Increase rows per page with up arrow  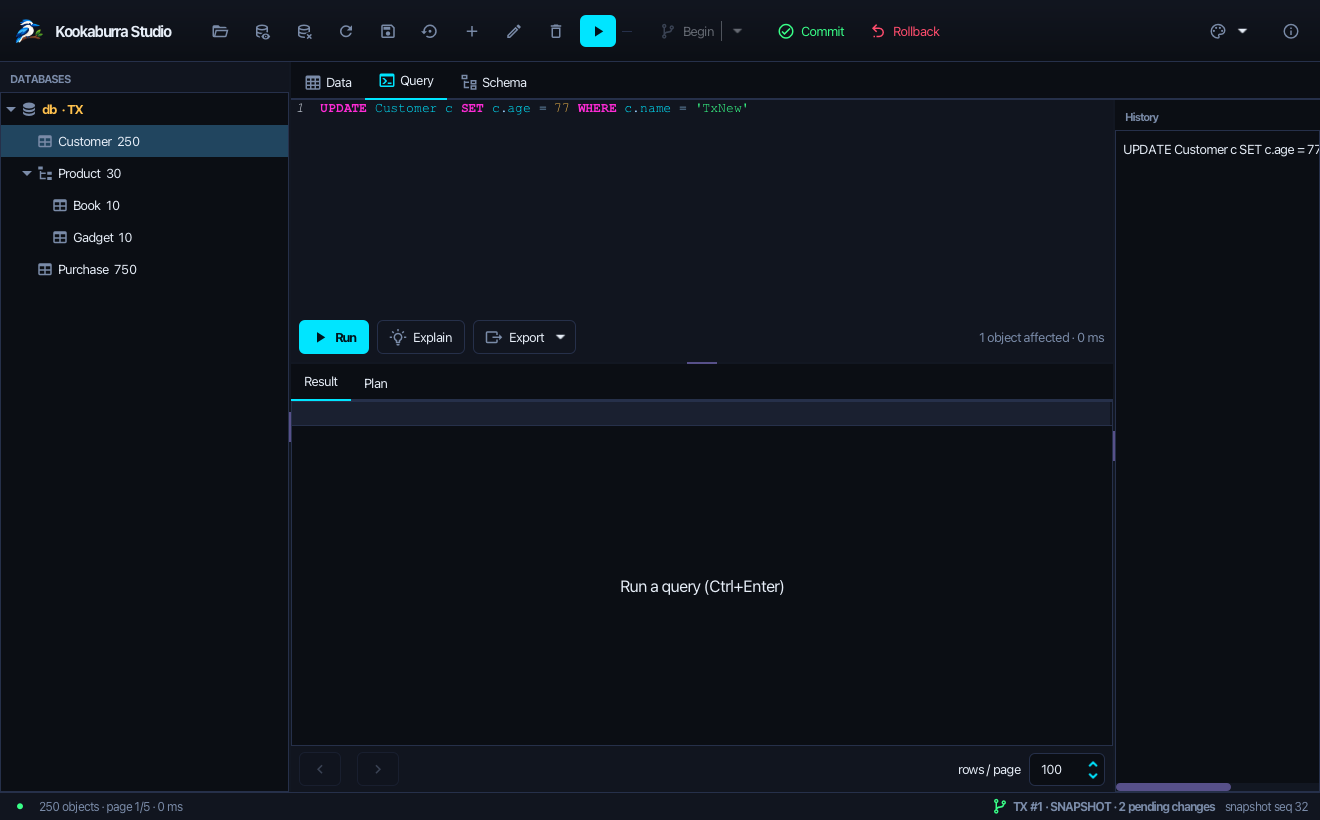coord(1093,764)
